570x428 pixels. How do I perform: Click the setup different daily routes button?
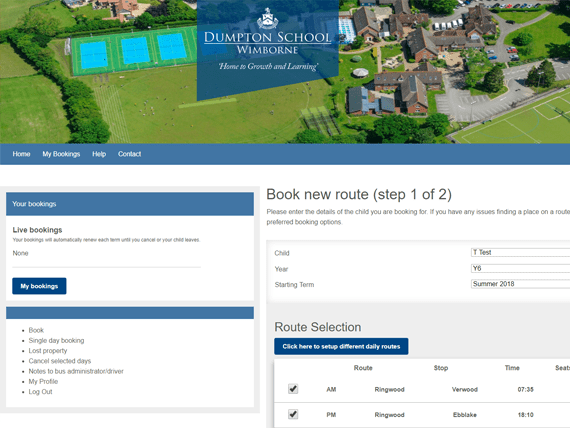pos(341,347)
